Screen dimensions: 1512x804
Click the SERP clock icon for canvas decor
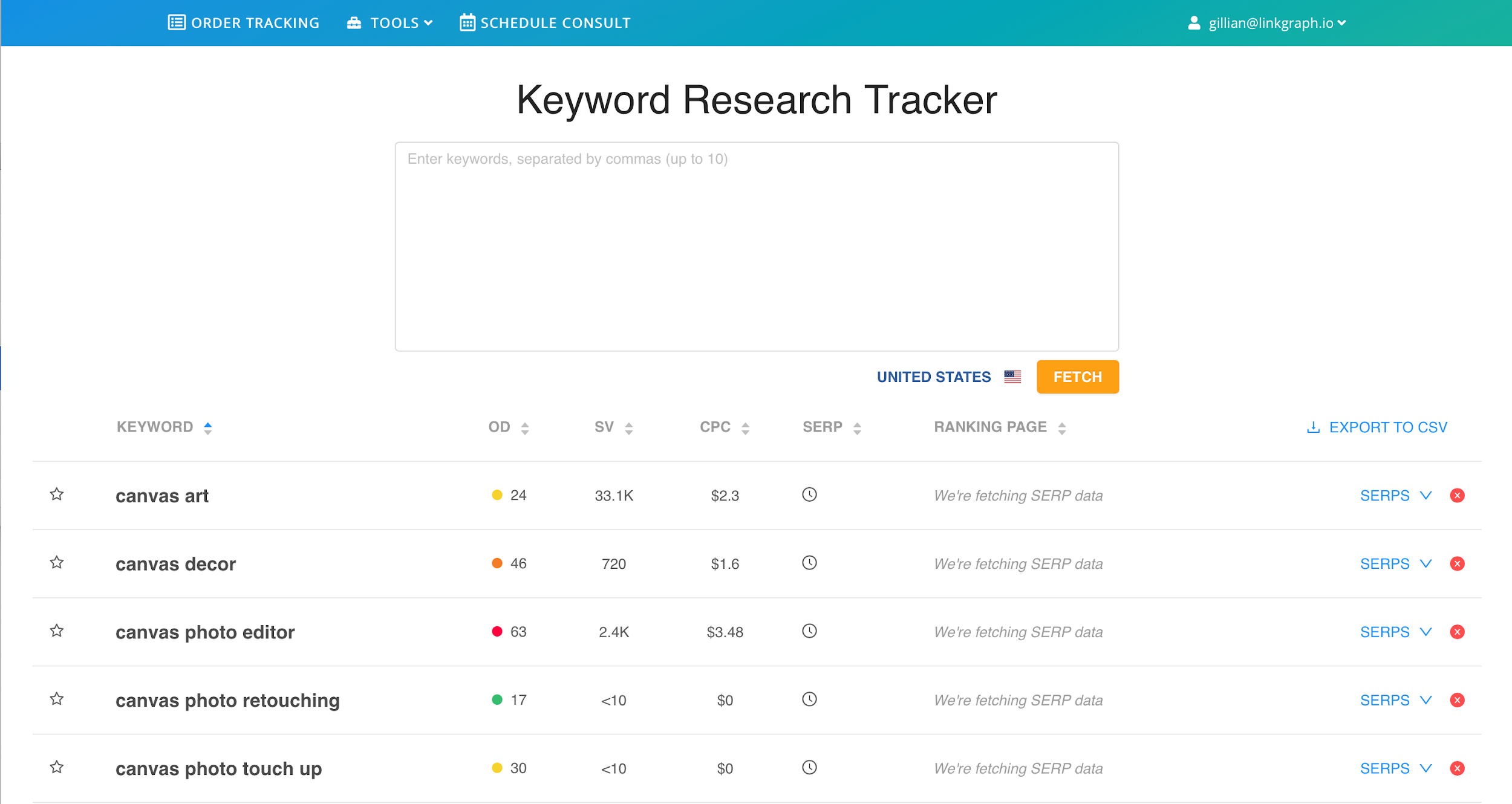pyautogui.click(x=810, y=563)
